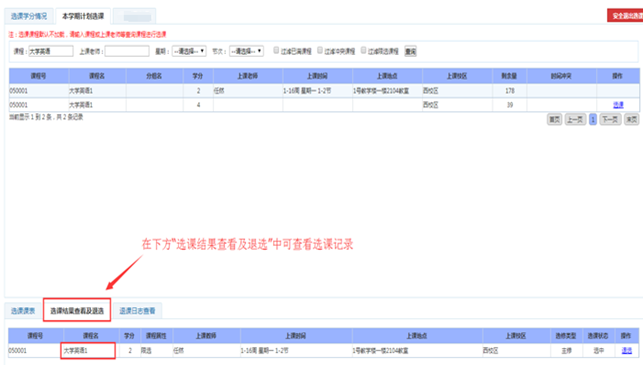
Task: Expand the 星期 dropdown
Action: click(189, 51)
